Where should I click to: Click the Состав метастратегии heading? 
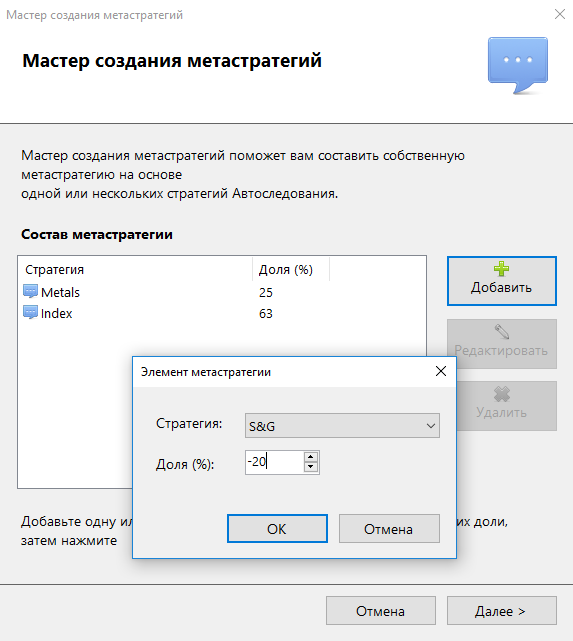click(97, 234)
